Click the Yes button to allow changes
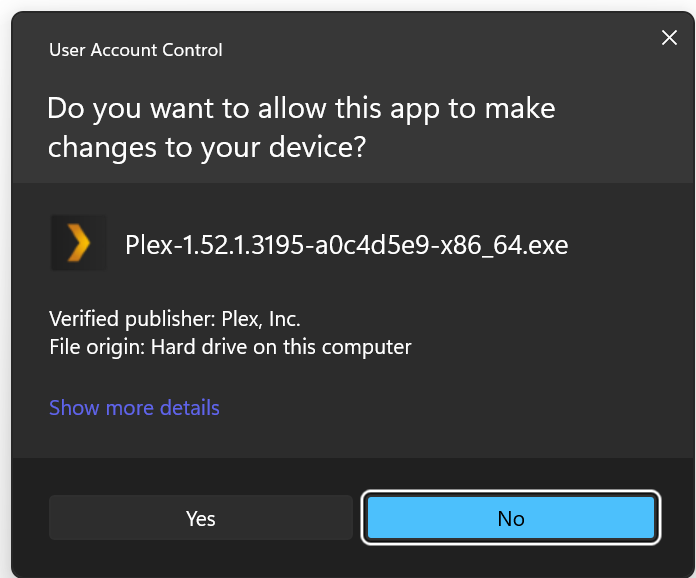 pos(201,518)
